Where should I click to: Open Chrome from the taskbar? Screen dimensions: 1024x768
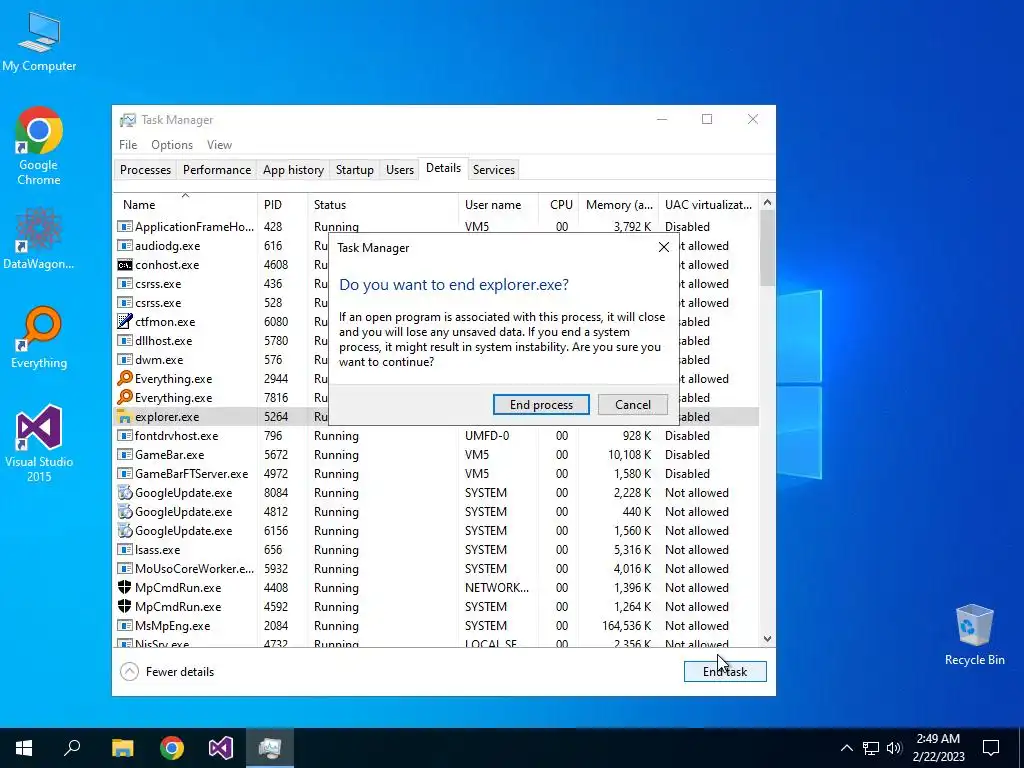[x=172, y=748]
